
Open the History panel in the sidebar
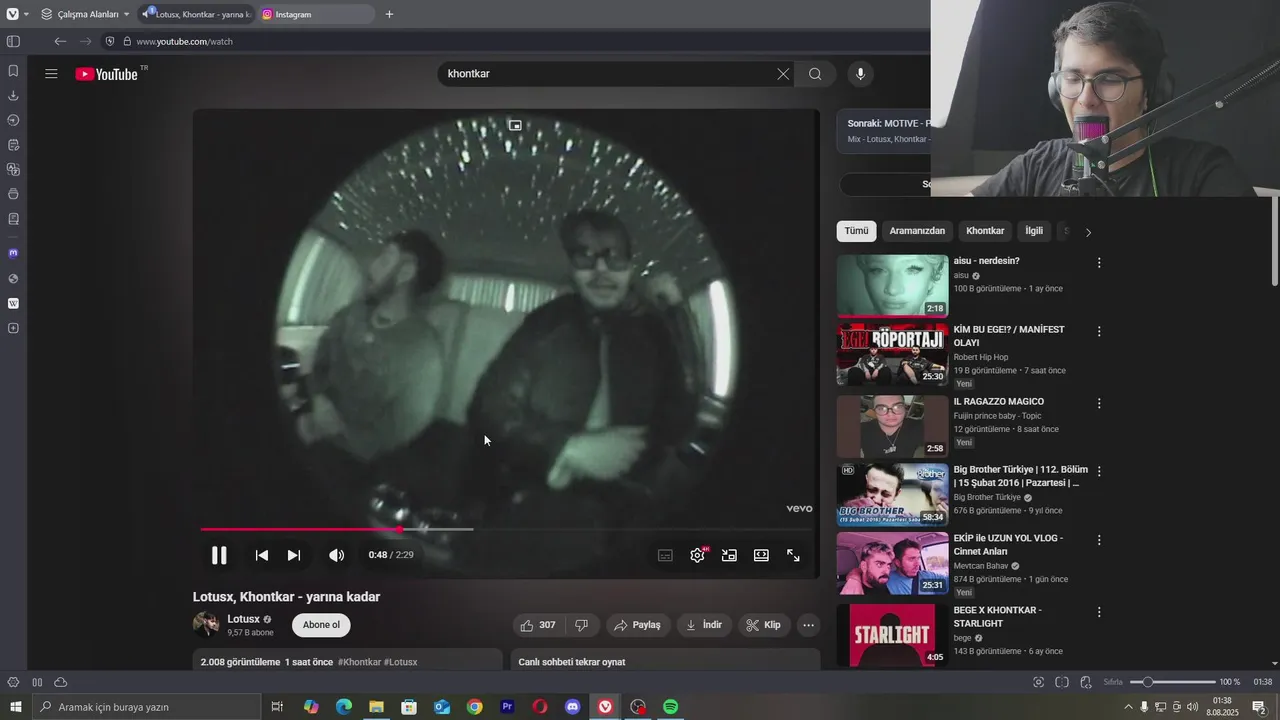[13, 120]
